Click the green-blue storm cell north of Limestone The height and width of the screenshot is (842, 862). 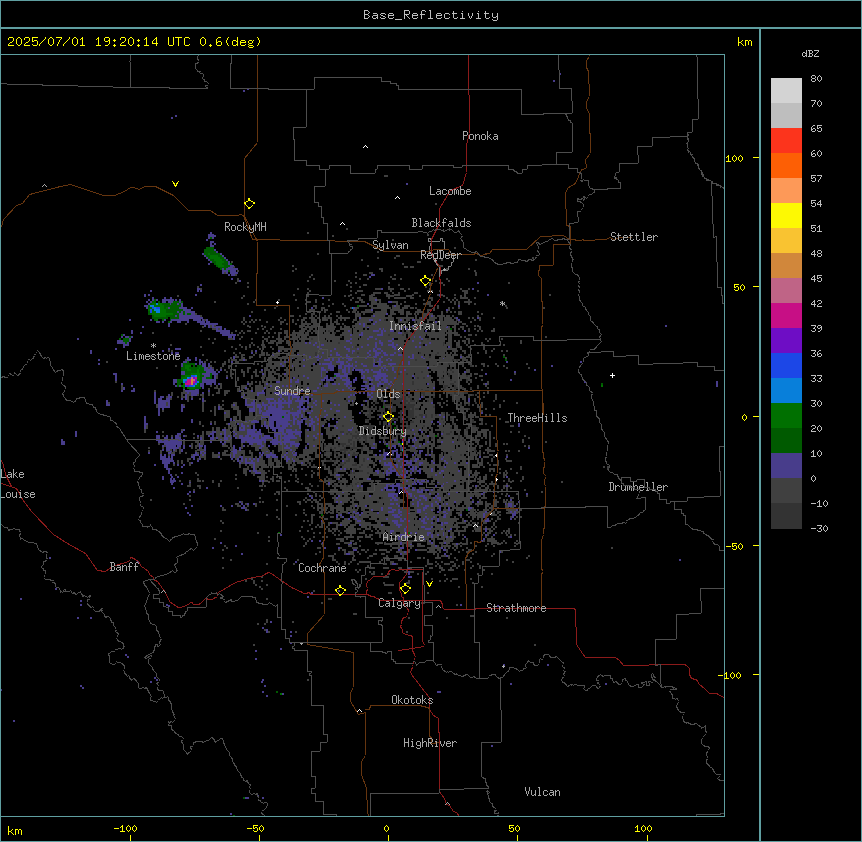click(x=164, y=309)
